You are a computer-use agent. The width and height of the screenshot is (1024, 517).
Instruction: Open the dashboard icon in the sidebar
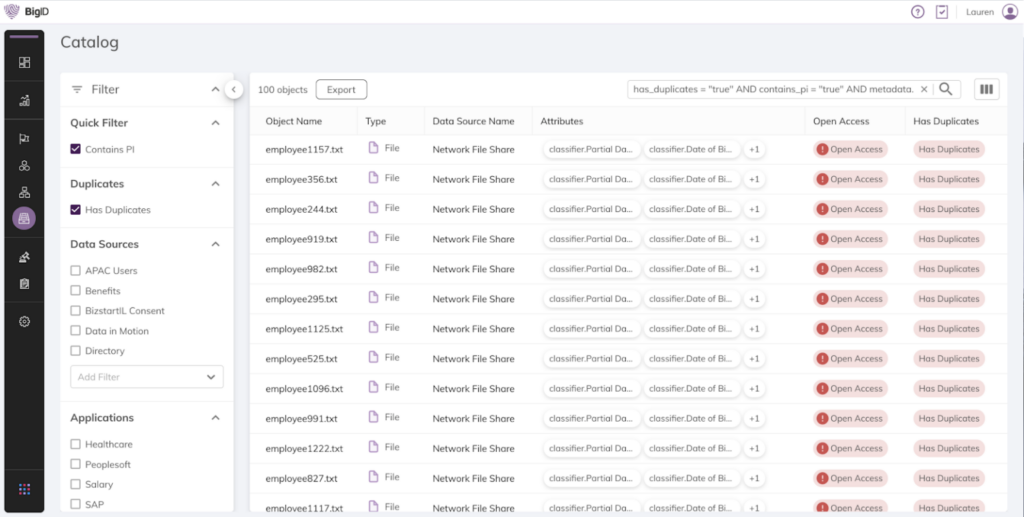[x=24, y=62]
